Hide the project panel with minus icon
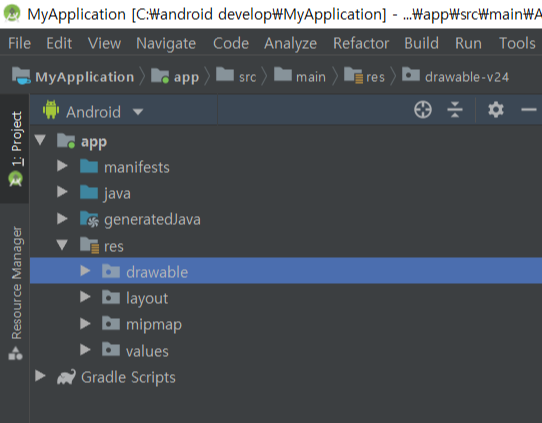Screen dimensions: 542x423 pos(529,110)
